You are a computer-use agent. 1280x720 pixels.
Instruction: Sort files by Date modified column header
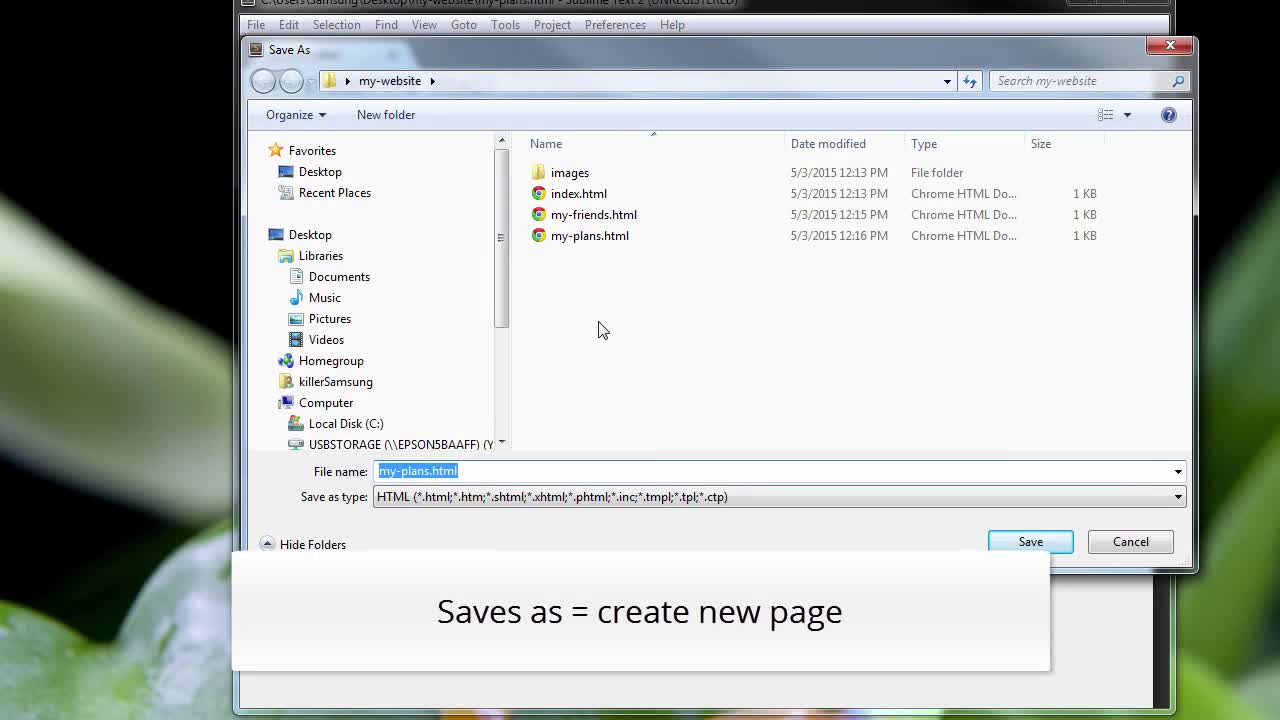[x=828, y=144]
